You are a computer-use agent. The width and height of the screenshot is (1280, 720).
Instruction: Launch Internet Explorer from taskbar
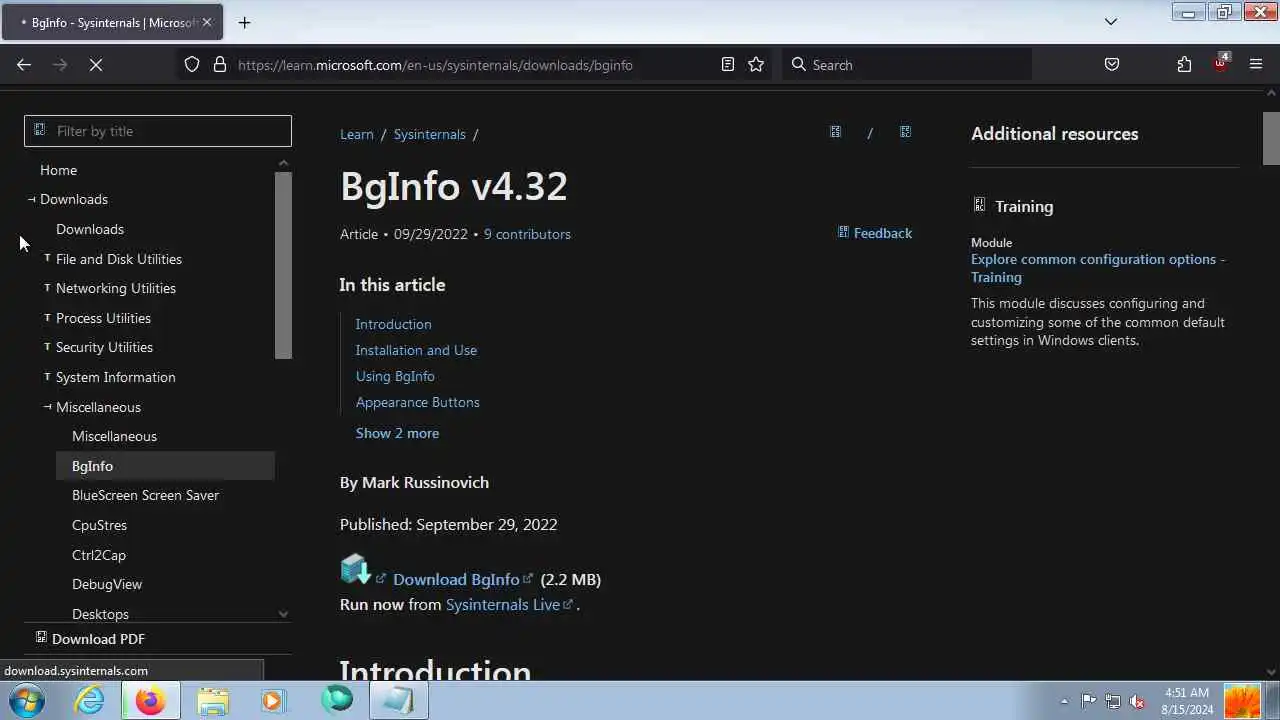coord(89,700)
